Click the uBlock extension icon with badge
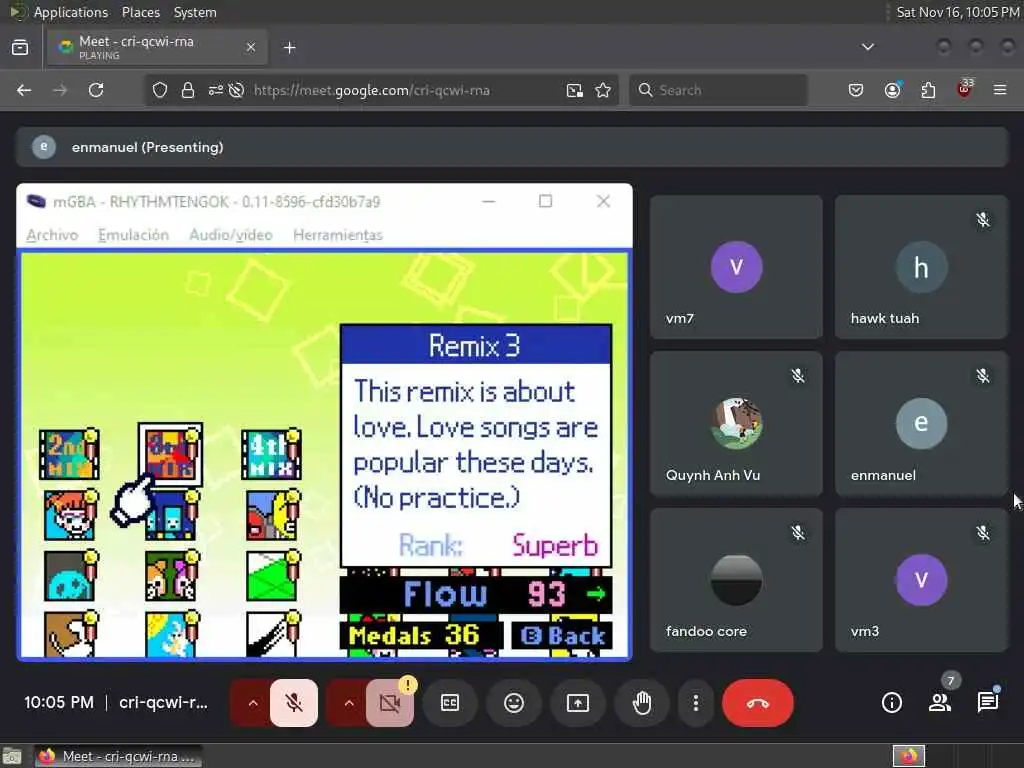Image resolution: width=1024 pixels, height=768 pixels. (x=965, y=89)
